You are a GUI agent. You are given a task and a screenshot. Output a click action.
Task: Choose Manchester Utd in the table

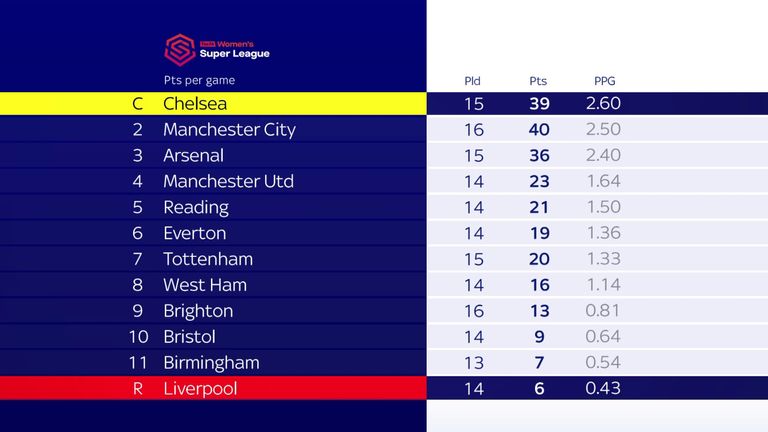click(x=228, y=181)
